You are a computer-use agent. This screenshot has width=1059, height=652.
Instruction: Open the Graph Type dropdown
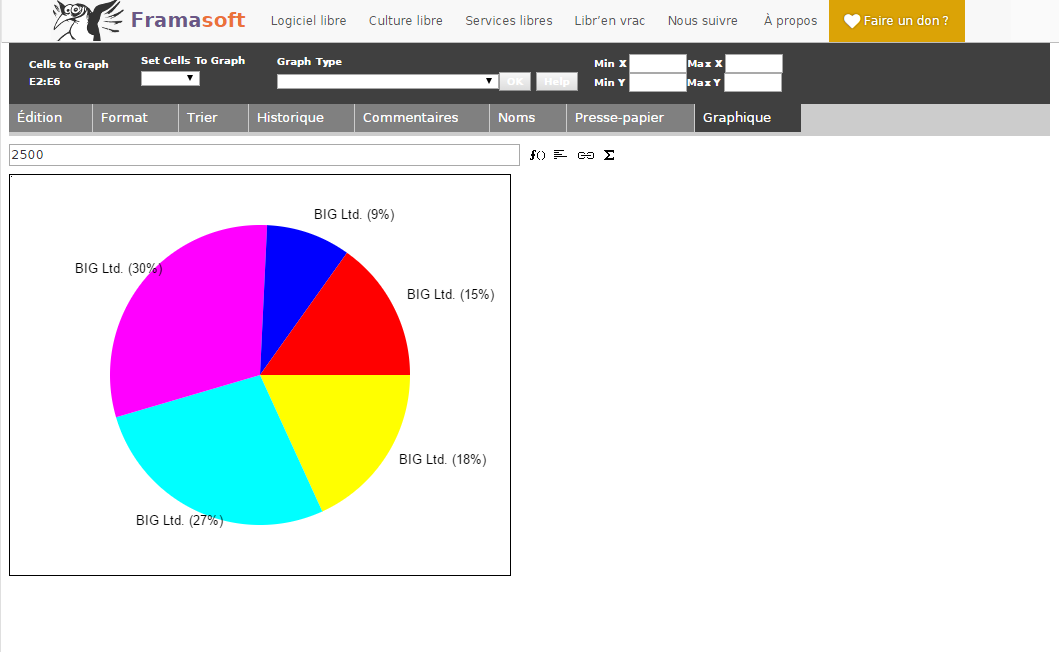[387, 81]
